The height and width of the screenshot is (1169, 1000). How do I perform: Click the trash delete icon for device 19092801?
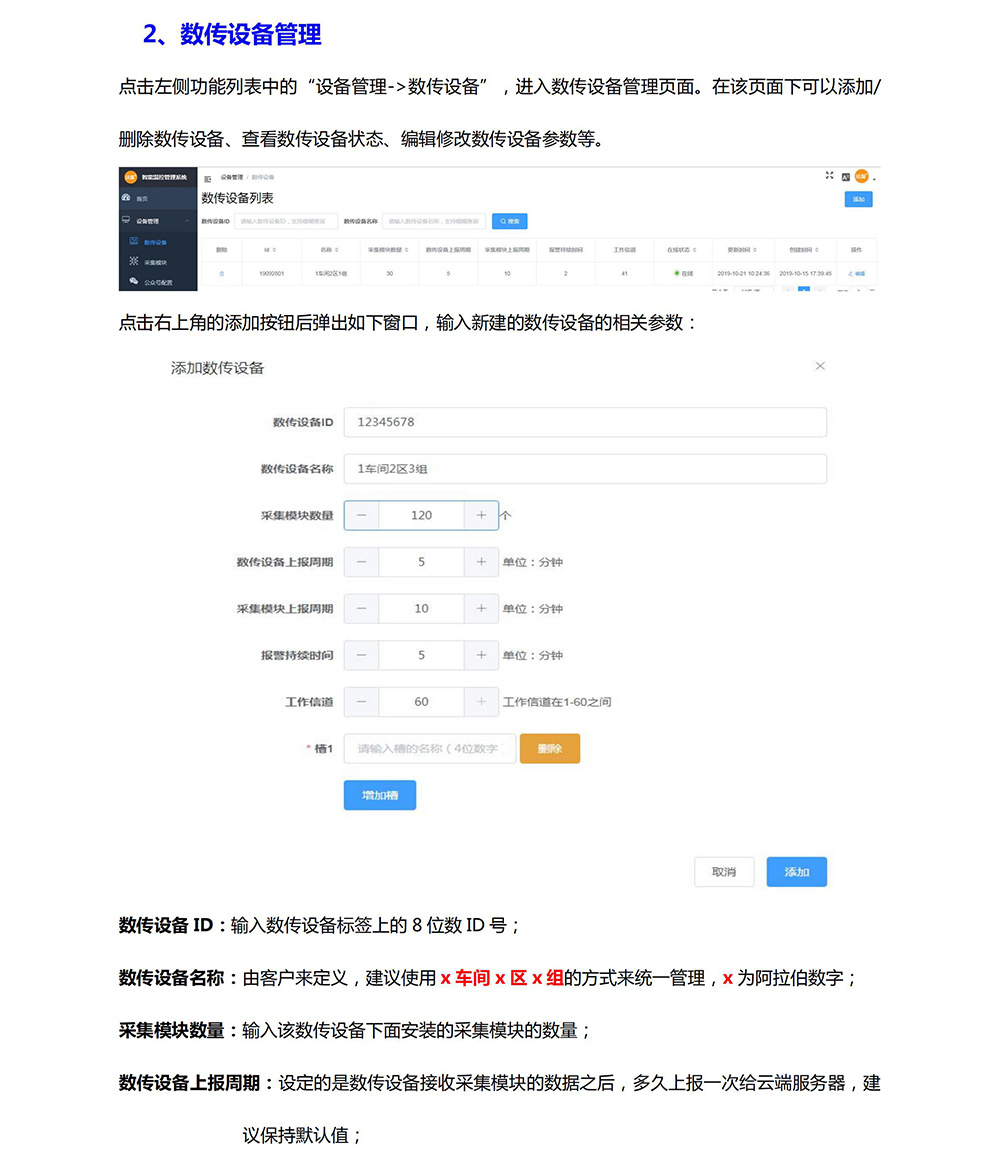pos(221,274)
